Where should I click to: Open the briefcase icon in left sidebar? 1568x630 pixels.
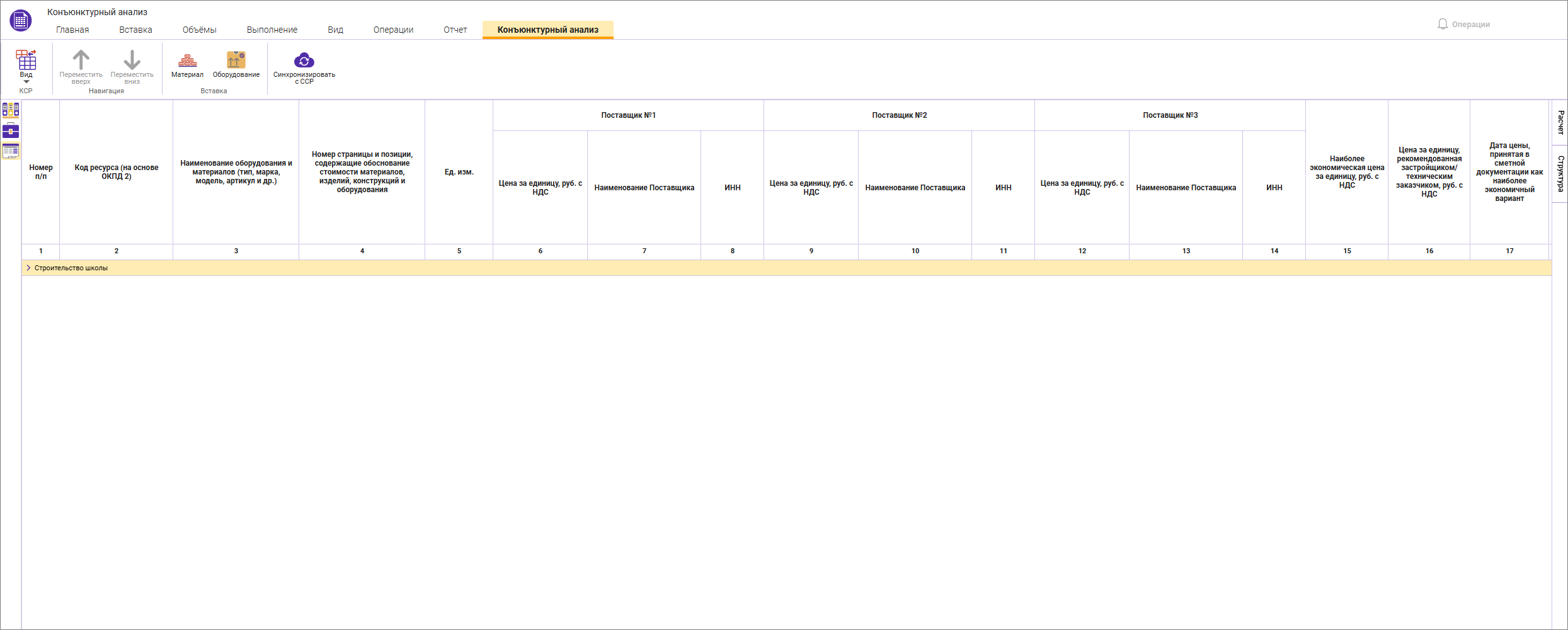[x=11, y=130]
